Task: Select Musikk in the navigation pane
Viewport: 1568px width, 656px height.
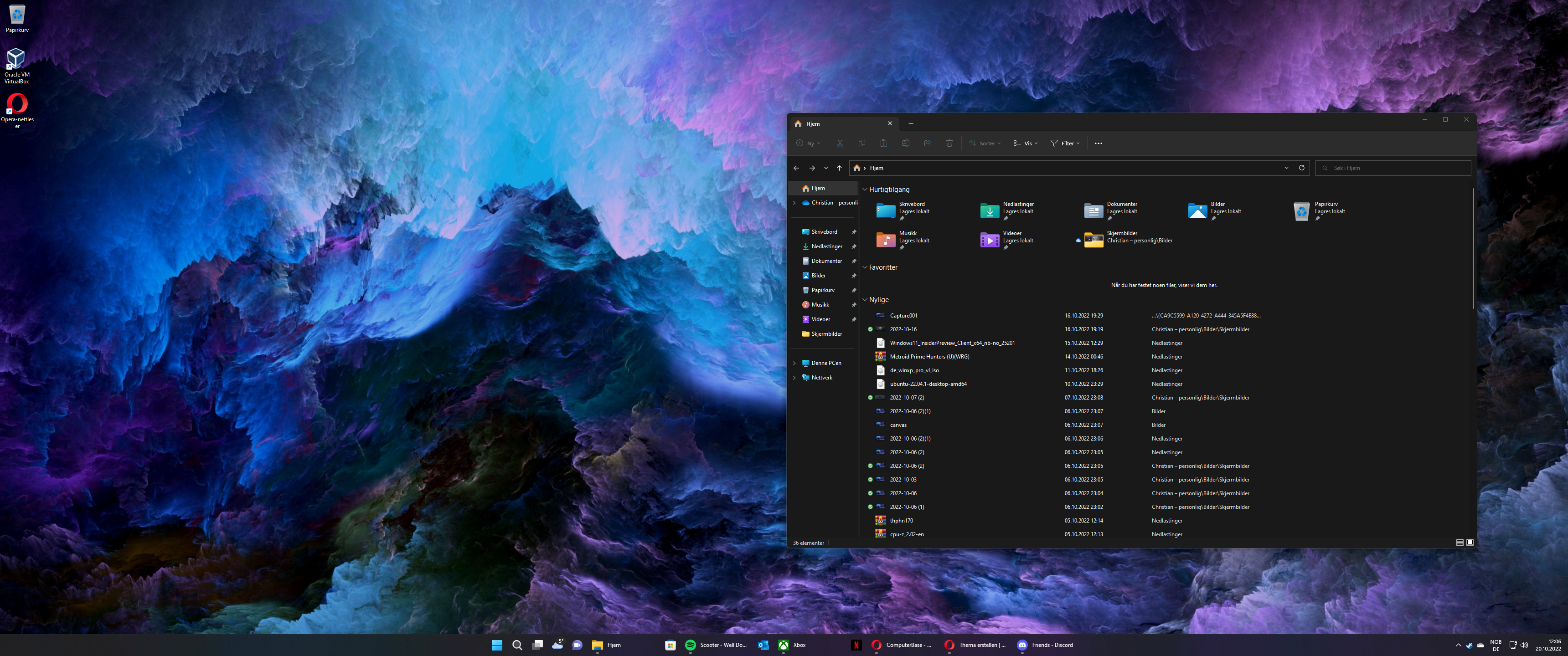Action: [823, 305]
